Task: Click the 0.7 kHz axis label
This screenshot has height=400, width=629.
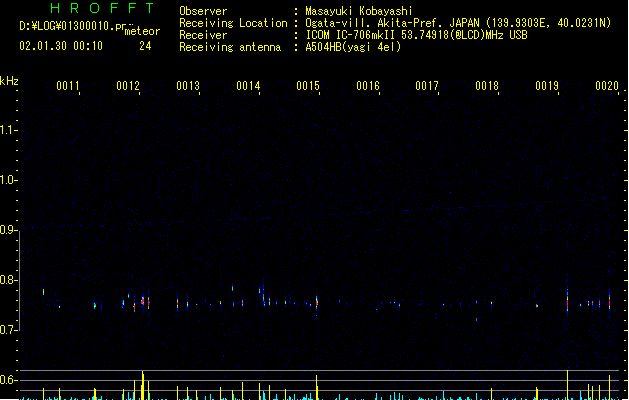Action: click(8, 330)
